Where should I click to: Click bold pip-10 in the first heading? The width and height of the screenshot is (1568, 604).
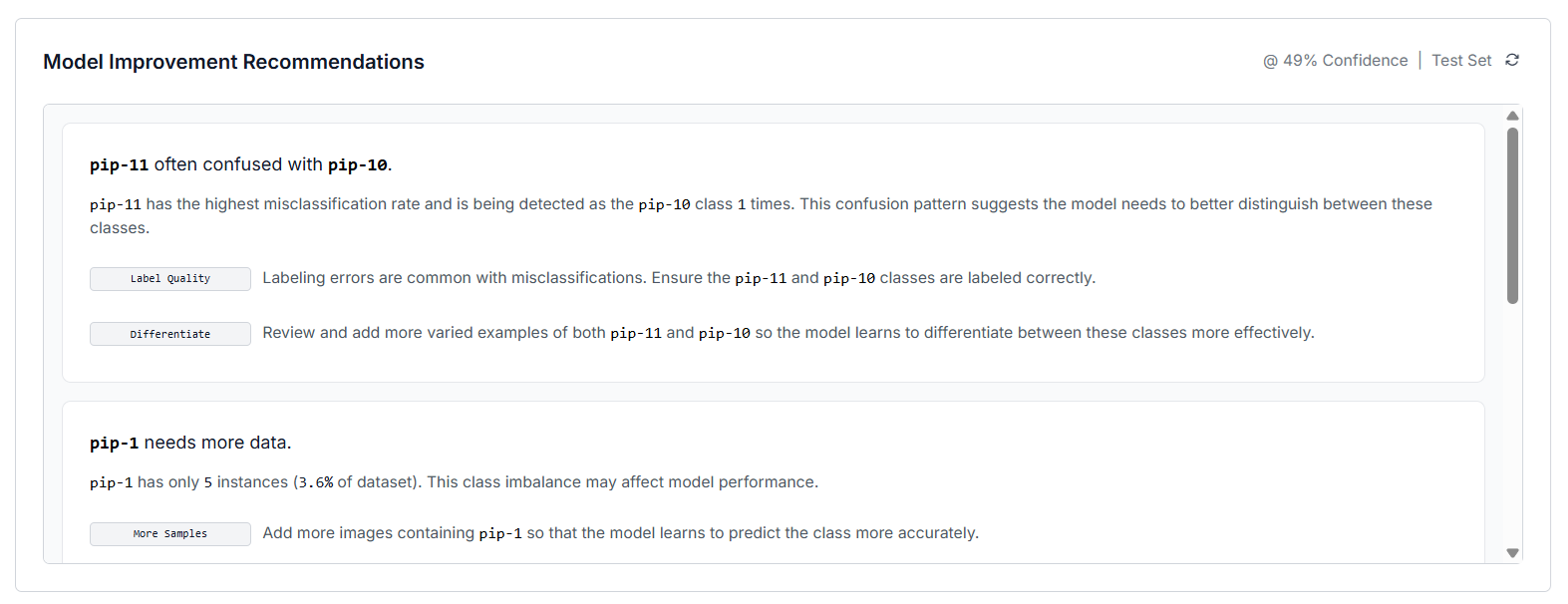[x=357, y=165]
